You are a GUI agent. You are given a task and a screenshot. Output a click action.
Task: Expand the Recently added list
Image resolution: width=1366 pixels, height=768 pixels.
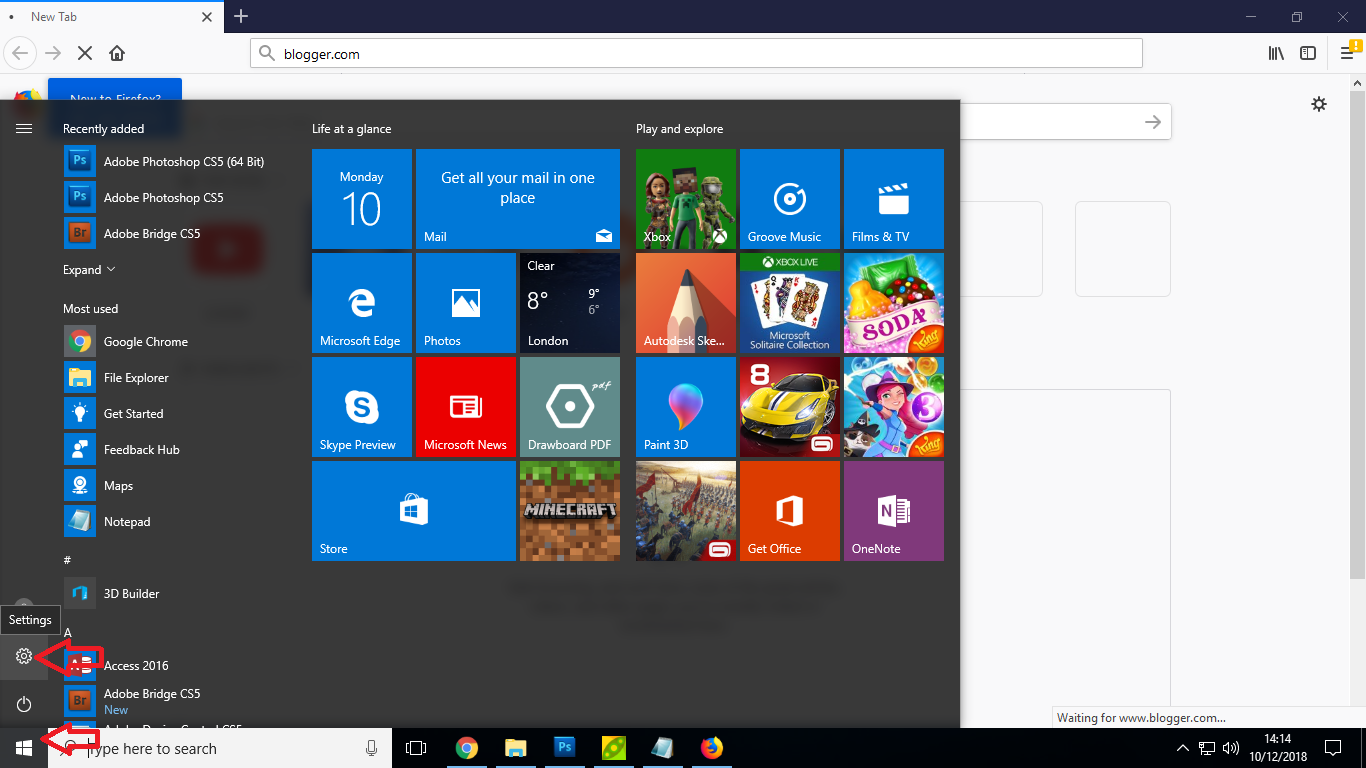pos(89,270)
